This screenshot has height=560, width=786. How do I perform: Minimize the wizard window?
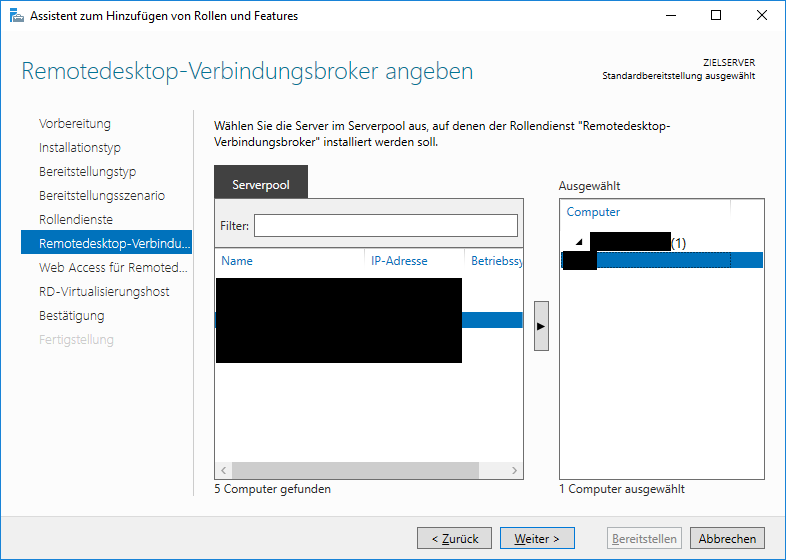[671, 16]
